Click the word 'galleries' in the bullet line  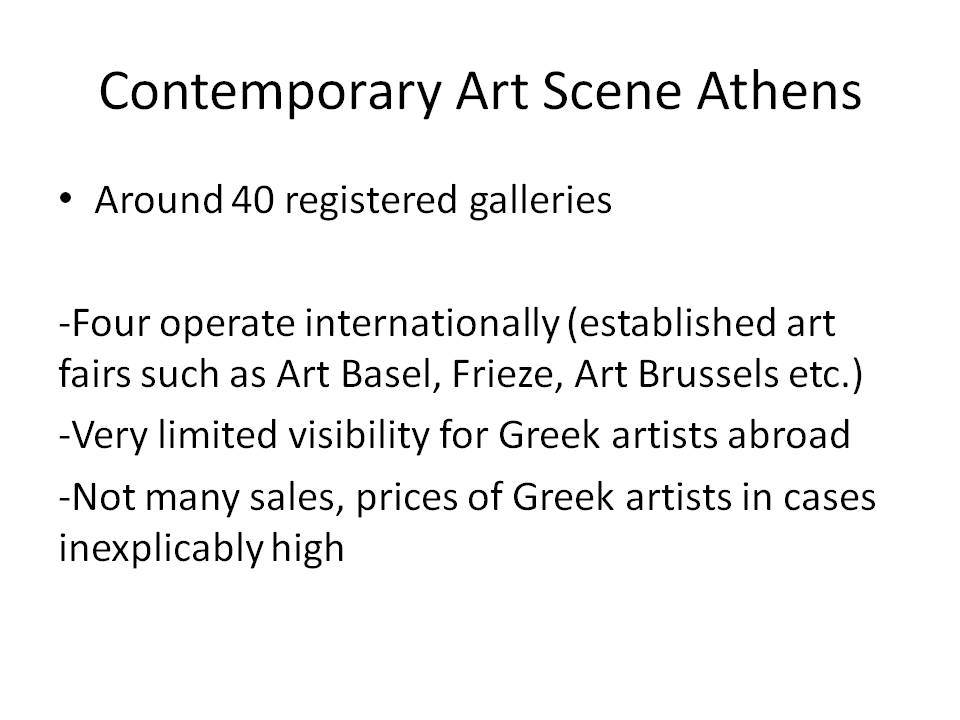[541, 201]
